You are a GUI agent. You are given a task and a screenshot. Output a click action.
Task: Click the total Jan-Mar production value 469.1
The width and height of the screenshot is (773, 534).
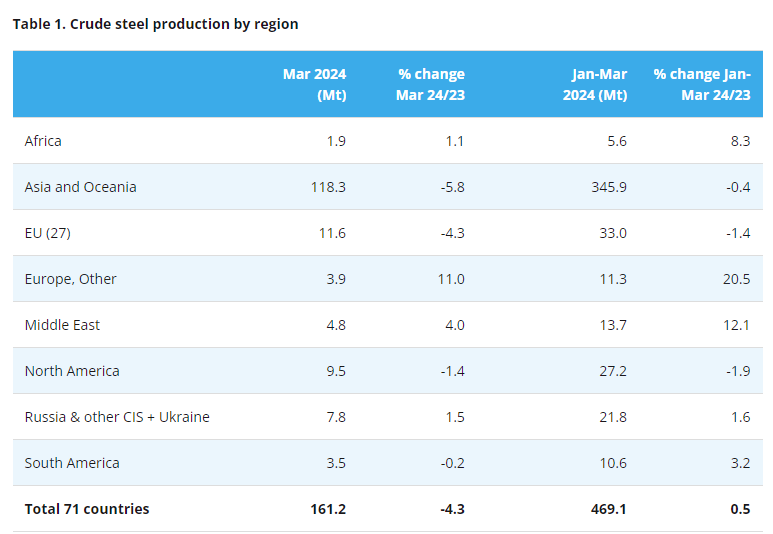click(x=608, y=509)
